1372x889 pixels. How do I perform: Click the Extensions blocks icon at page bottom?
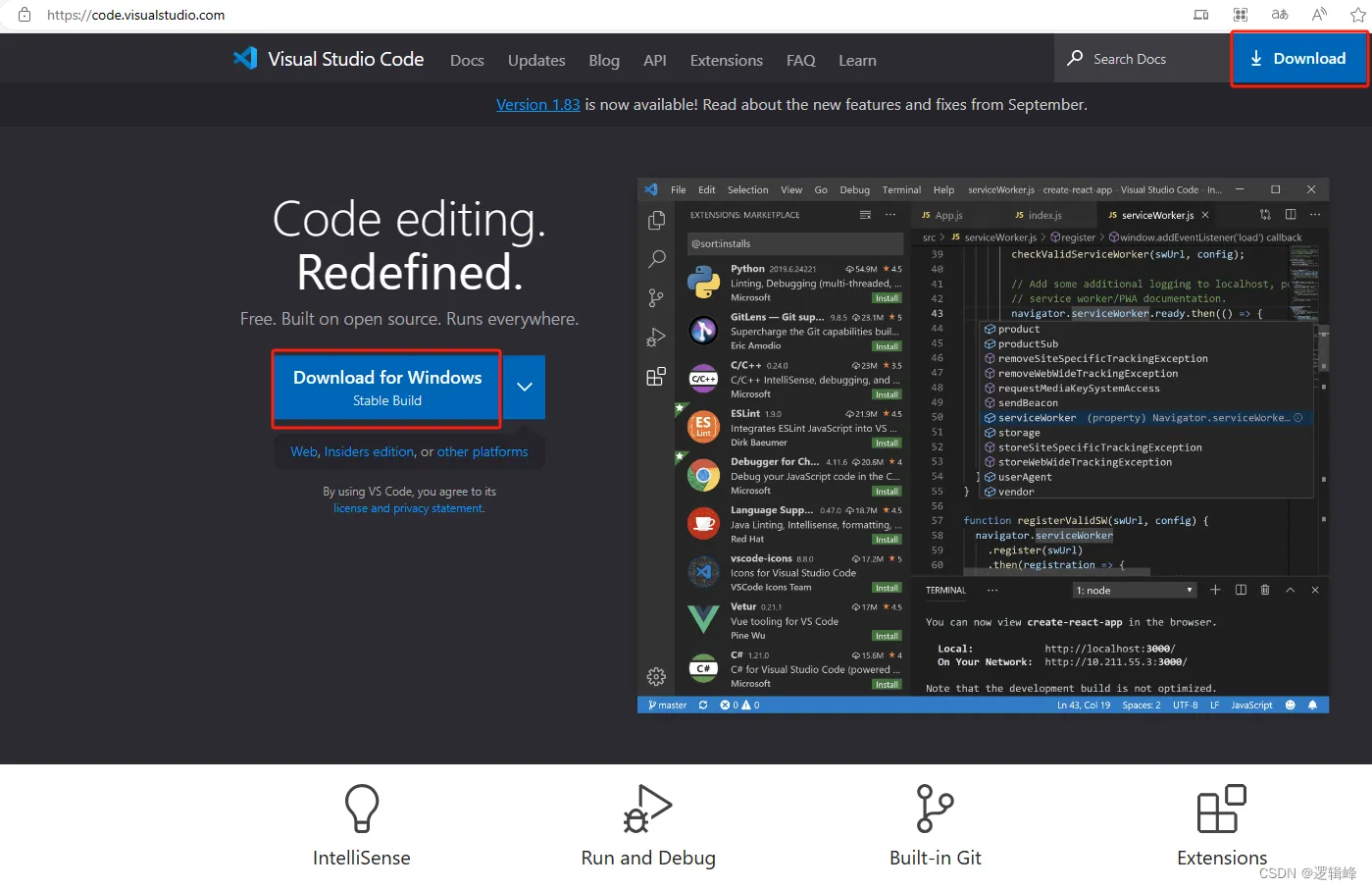pyautogui.click(x=1222, y=809)
